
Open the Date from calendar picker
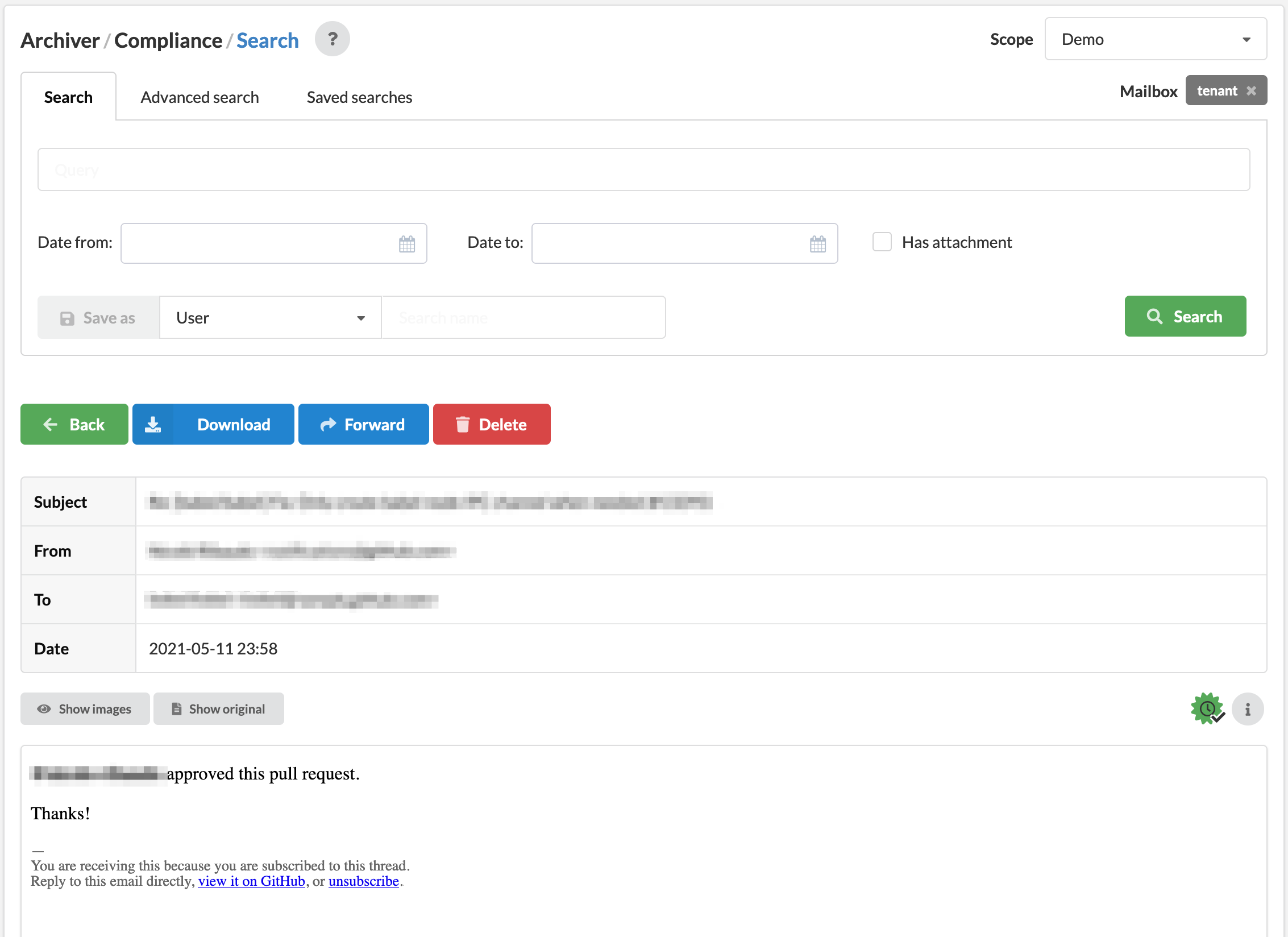(407, 244)
